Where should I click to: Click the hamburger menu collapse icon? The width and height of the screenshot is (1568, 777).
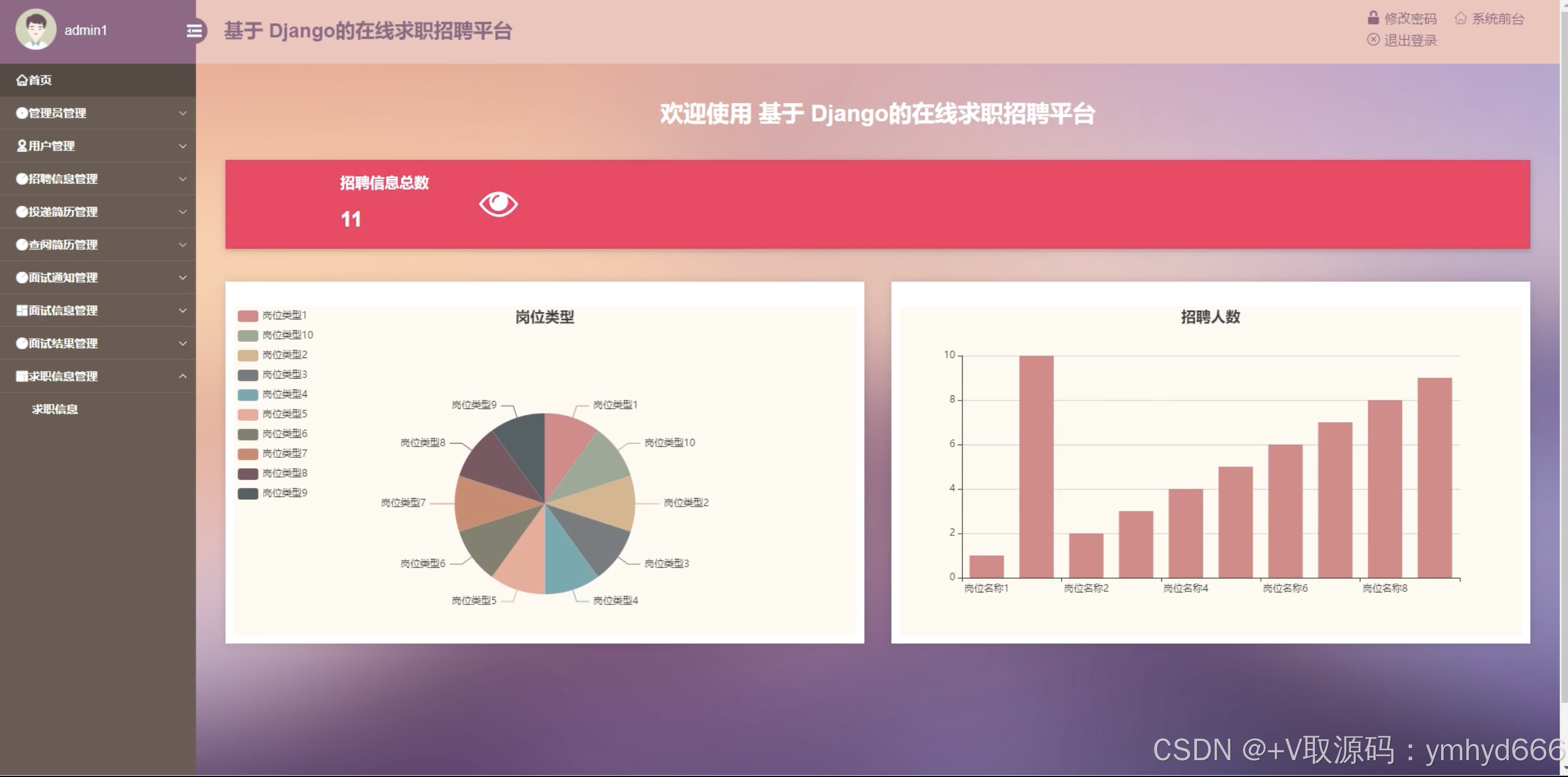(x=194, y=30)
